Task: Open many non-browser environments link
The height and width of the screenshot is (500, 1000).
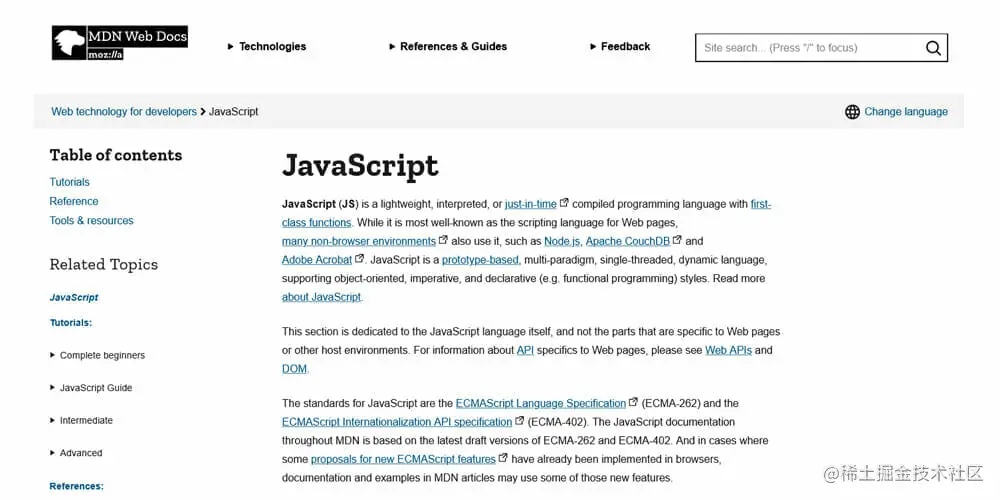Action: tap(359, 241)
